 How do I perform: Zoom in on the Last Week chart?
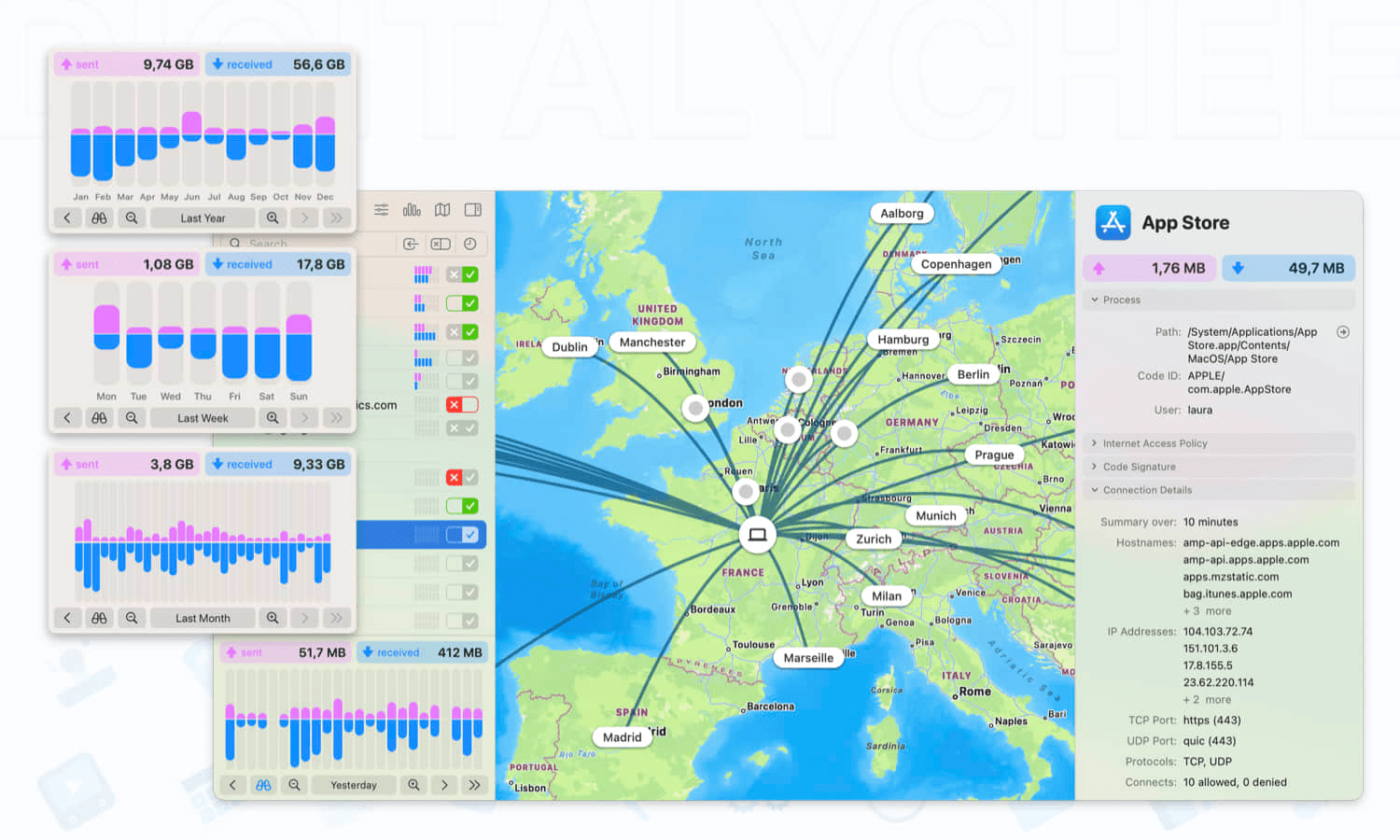[x=273, y=418]
